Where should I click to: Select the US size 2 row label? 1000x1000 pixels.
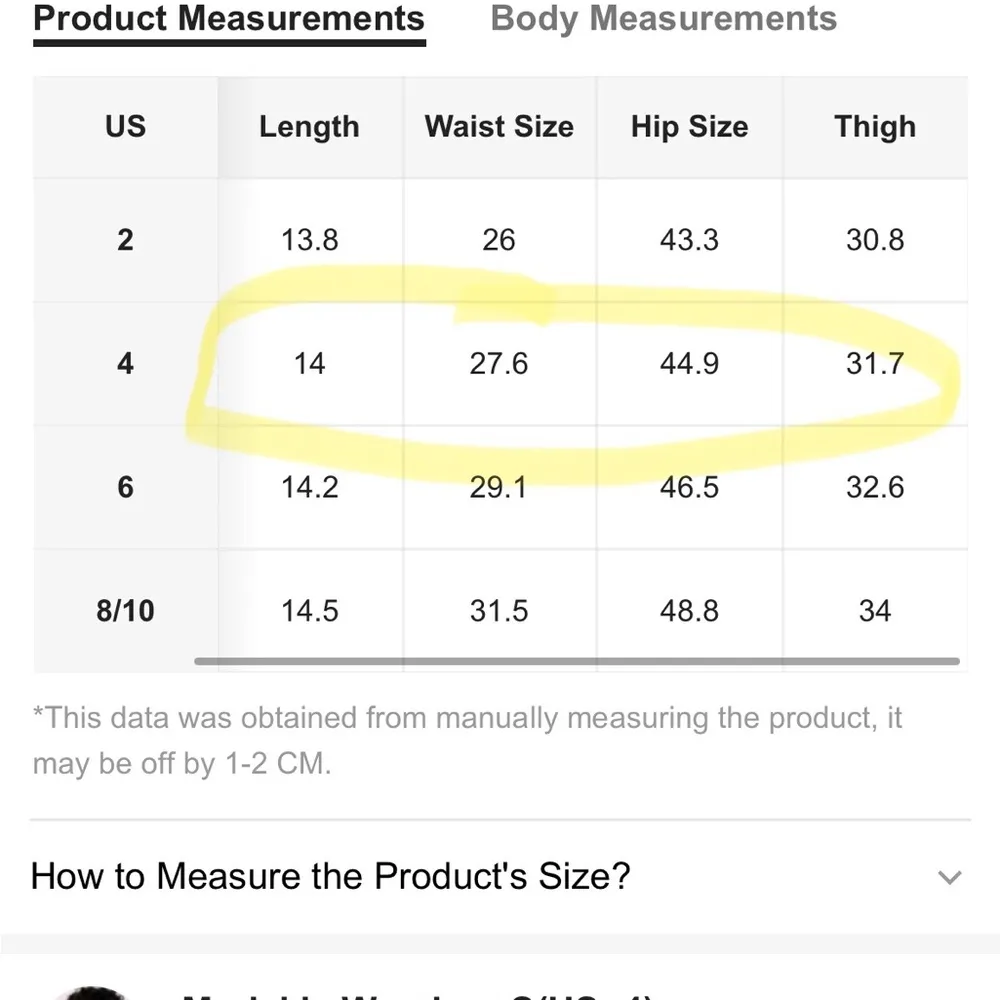125,240
